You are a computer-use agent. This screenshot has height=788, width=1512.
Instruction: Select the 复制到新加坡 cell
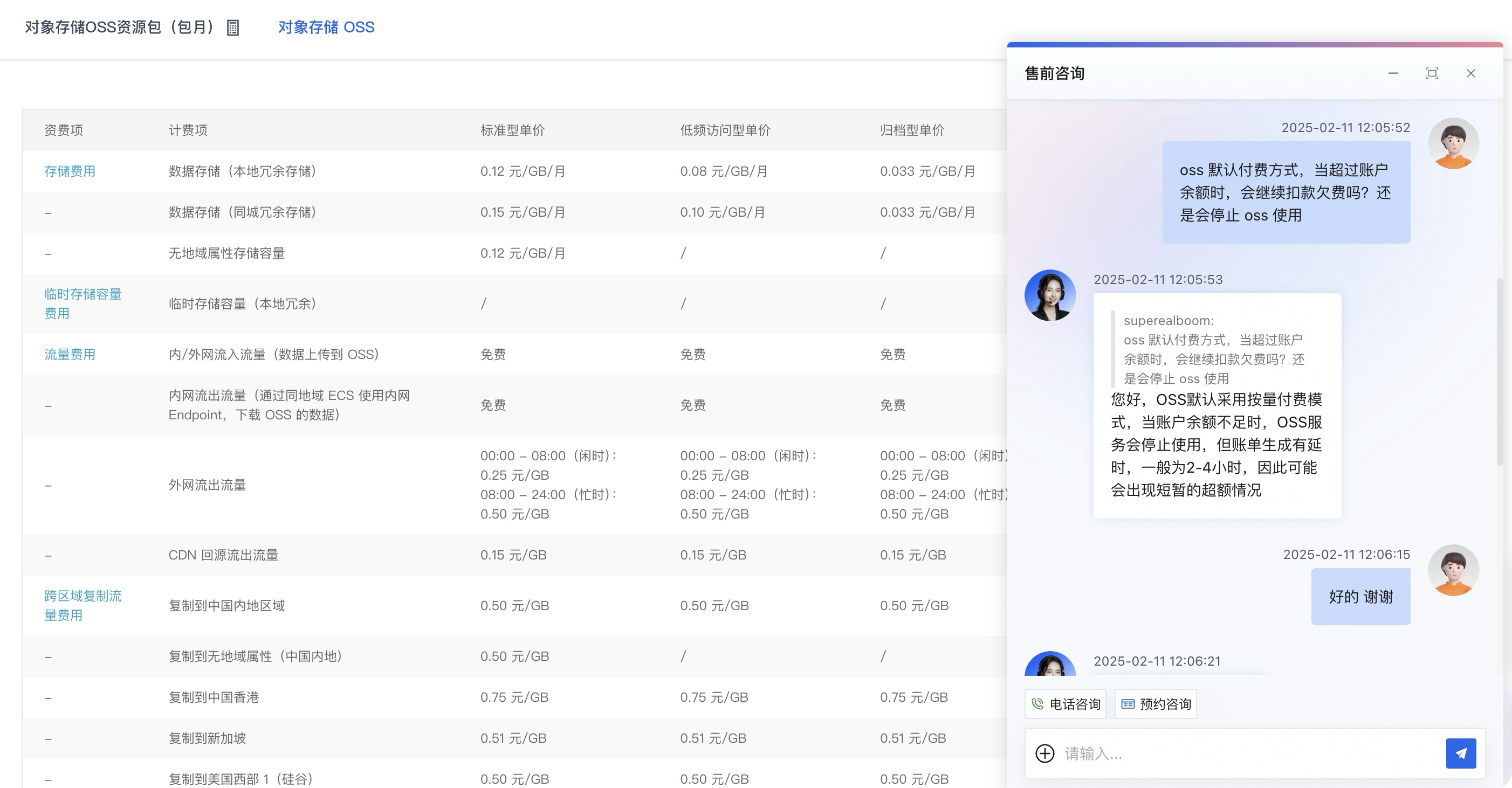(x=207, y=737)
